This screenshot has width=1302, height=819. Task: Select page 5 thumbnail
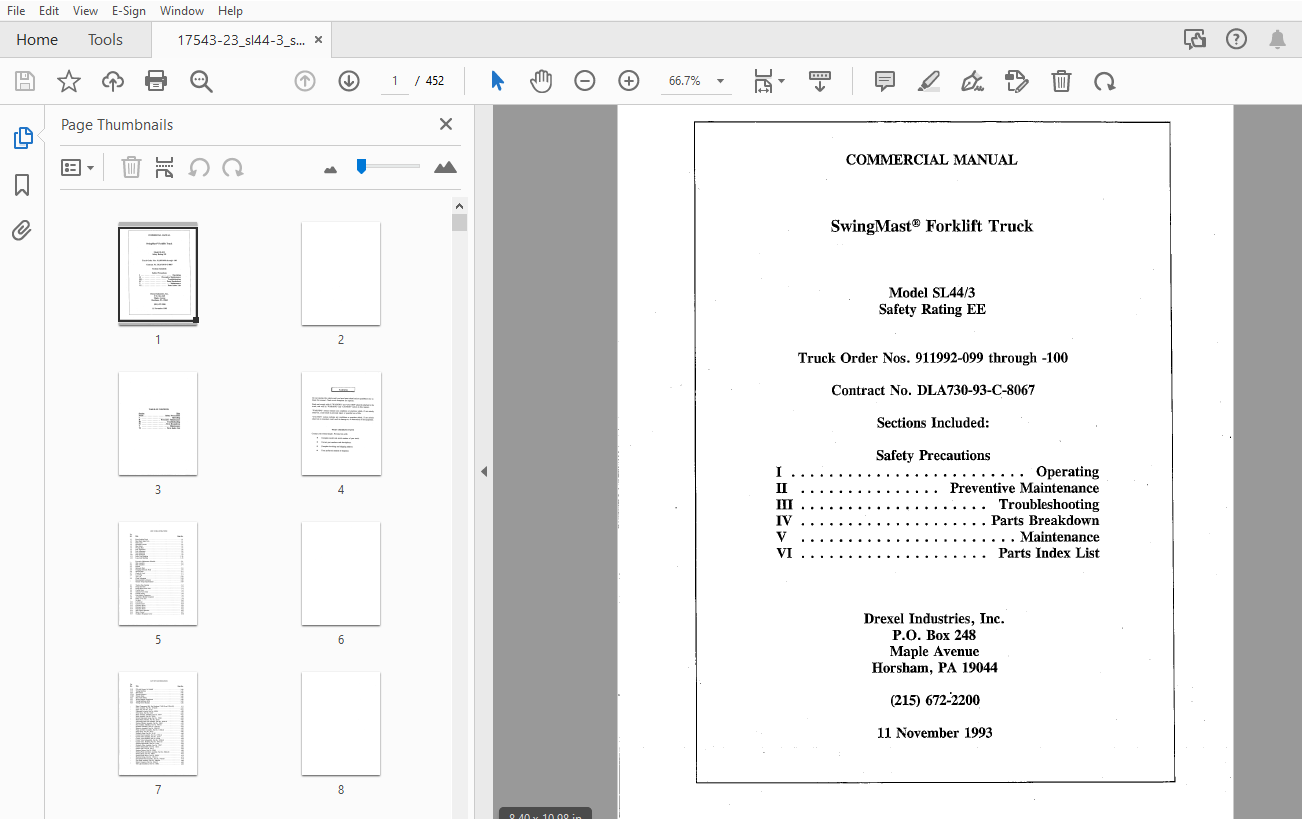158,574
